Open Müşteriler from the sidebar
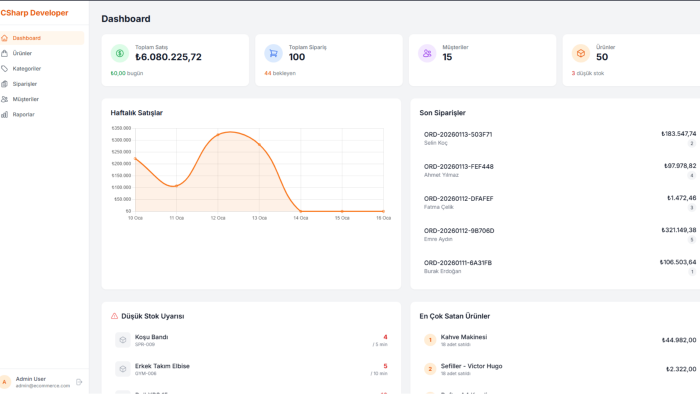700x394 pixels. click(42, 99)
